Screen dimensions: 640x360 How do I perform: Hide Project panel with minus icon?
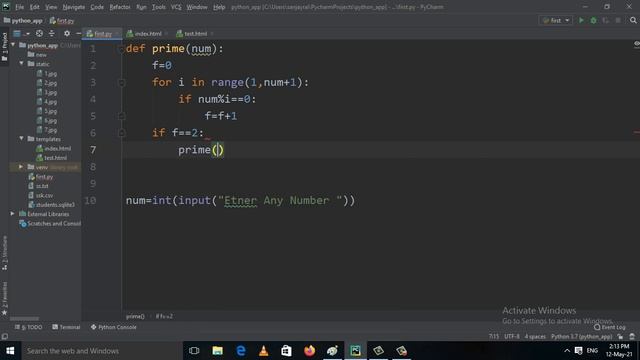78,33
